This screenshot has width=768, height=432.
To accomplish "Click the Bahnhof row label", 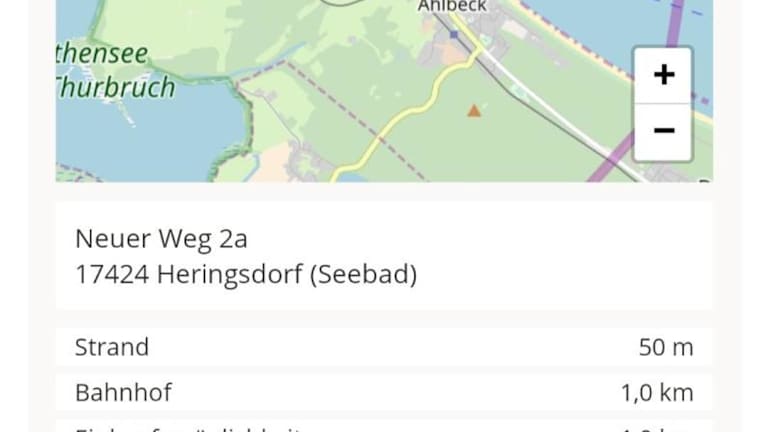I will coord(123,392).
